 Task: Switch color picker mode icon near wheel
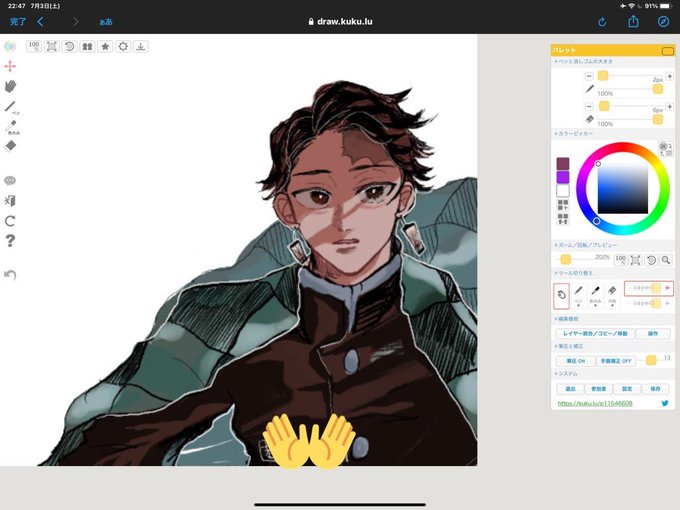coord(665,149)
